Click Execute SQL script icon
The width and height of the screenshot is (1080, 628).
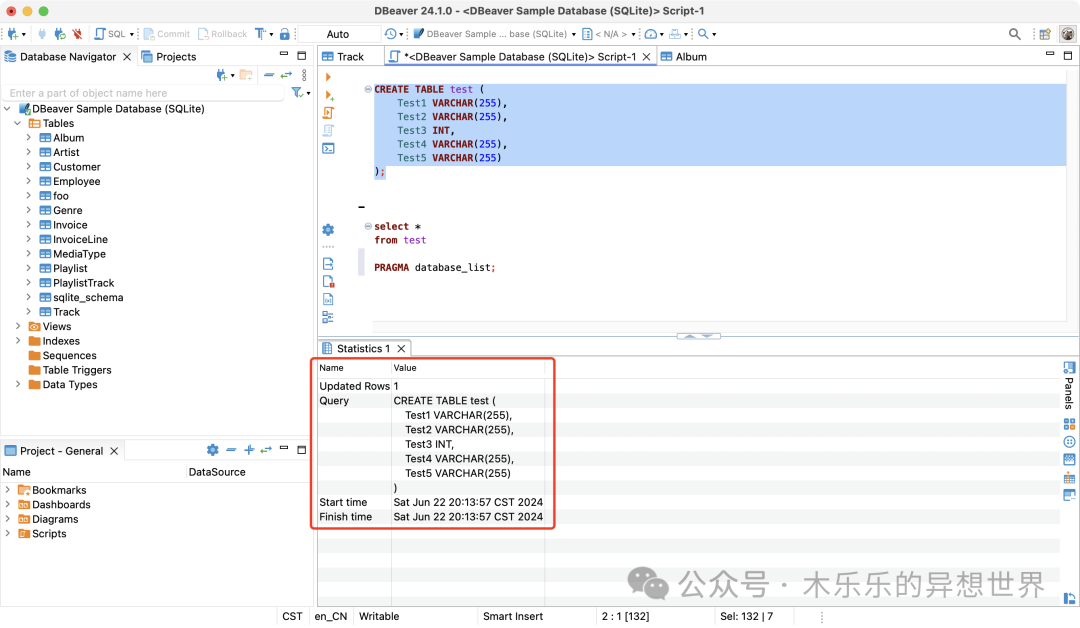[329, 113]
